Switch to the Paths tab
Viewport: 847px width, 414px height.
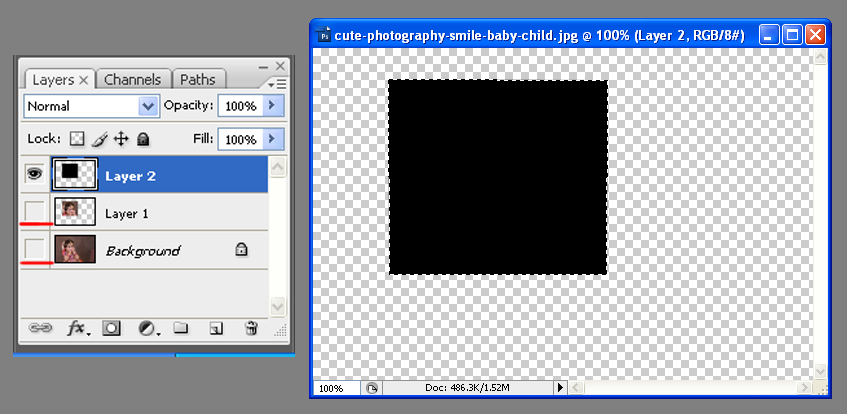point(197,79)
